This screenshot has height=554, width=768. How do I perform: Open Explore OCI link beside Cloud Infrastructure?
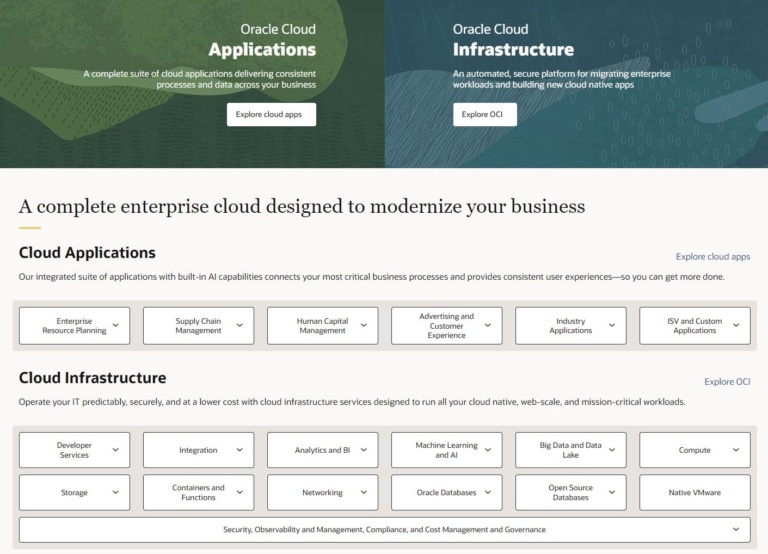click(x=726, y=382)
